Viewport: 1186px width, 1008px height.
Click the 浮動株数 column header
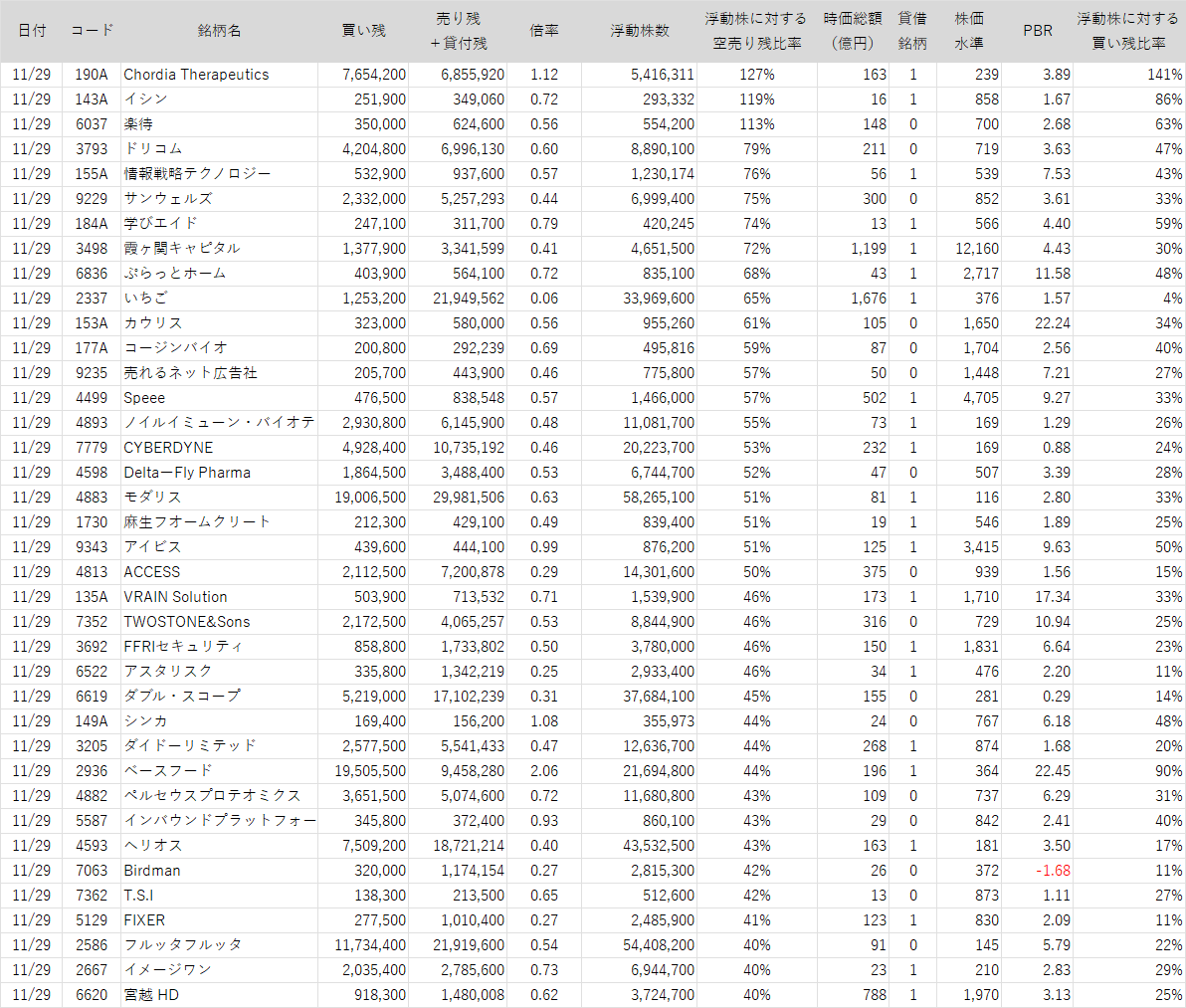click(640, 31)
